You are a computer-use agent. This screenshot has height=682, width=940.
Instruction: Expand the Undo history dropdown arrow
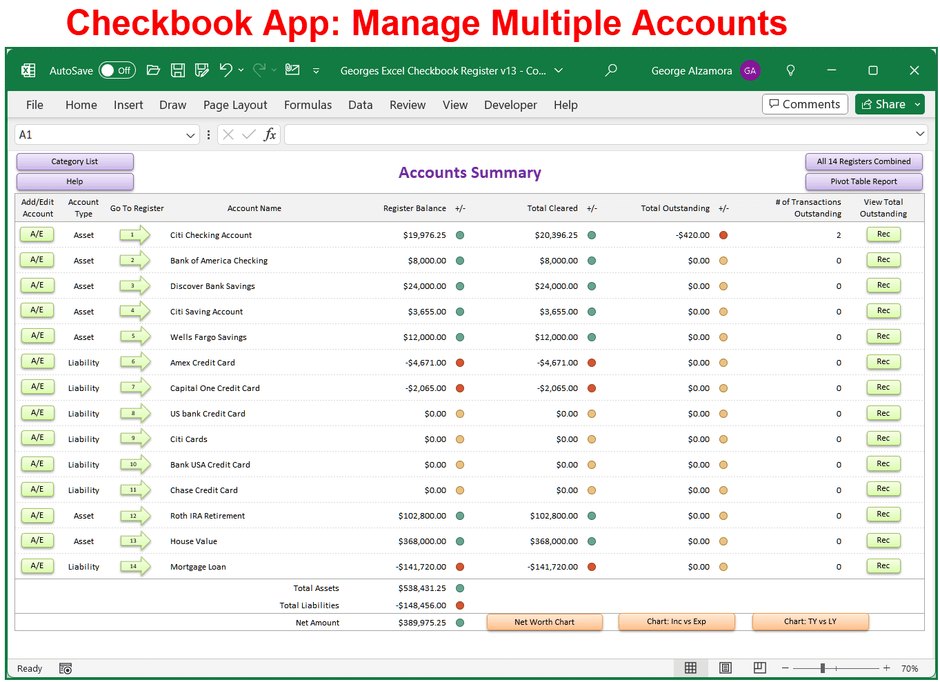[x=240, y=70]
